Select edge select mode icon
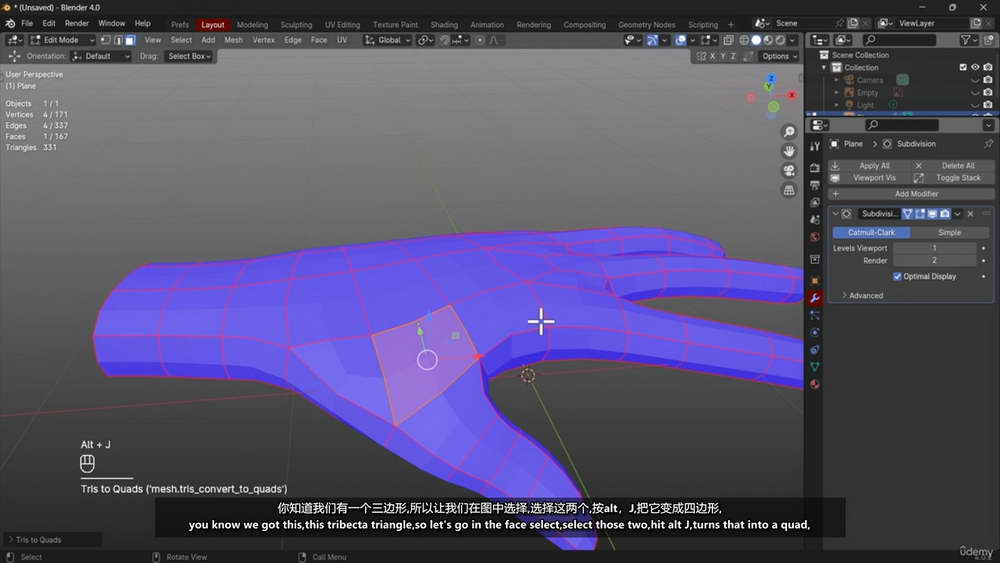The width and height of the screenshot is (1000, 563). [x=118, y=40]
